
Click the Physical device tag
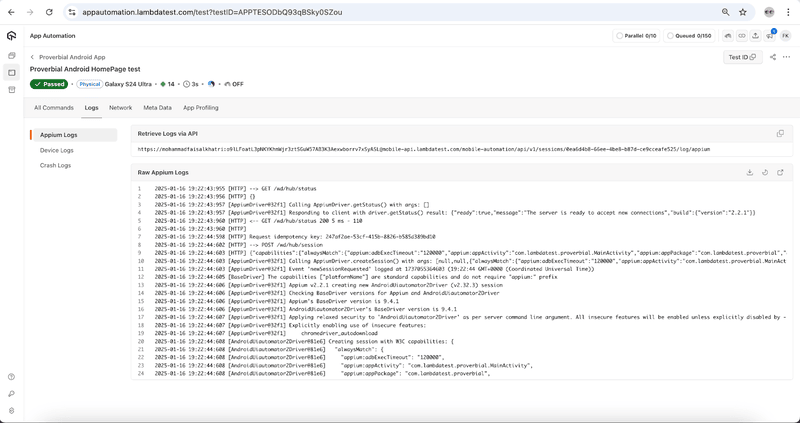tap(90, 84)
